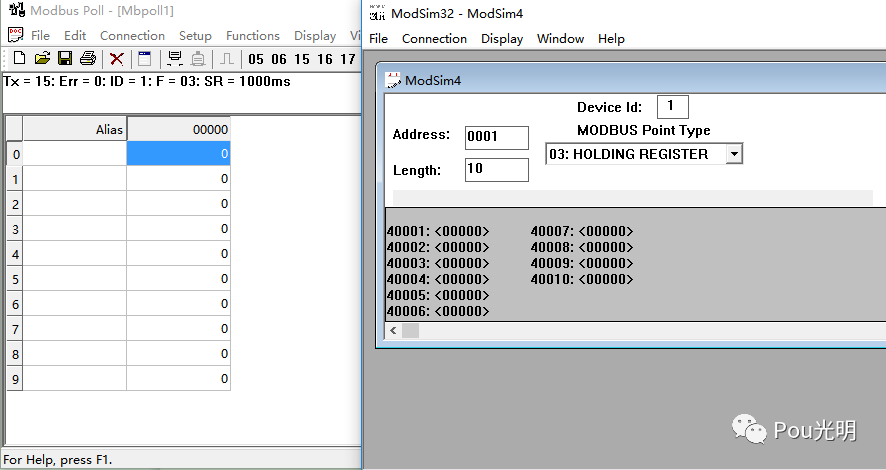Select register 40008 in ModSim4

click(582, 247)
